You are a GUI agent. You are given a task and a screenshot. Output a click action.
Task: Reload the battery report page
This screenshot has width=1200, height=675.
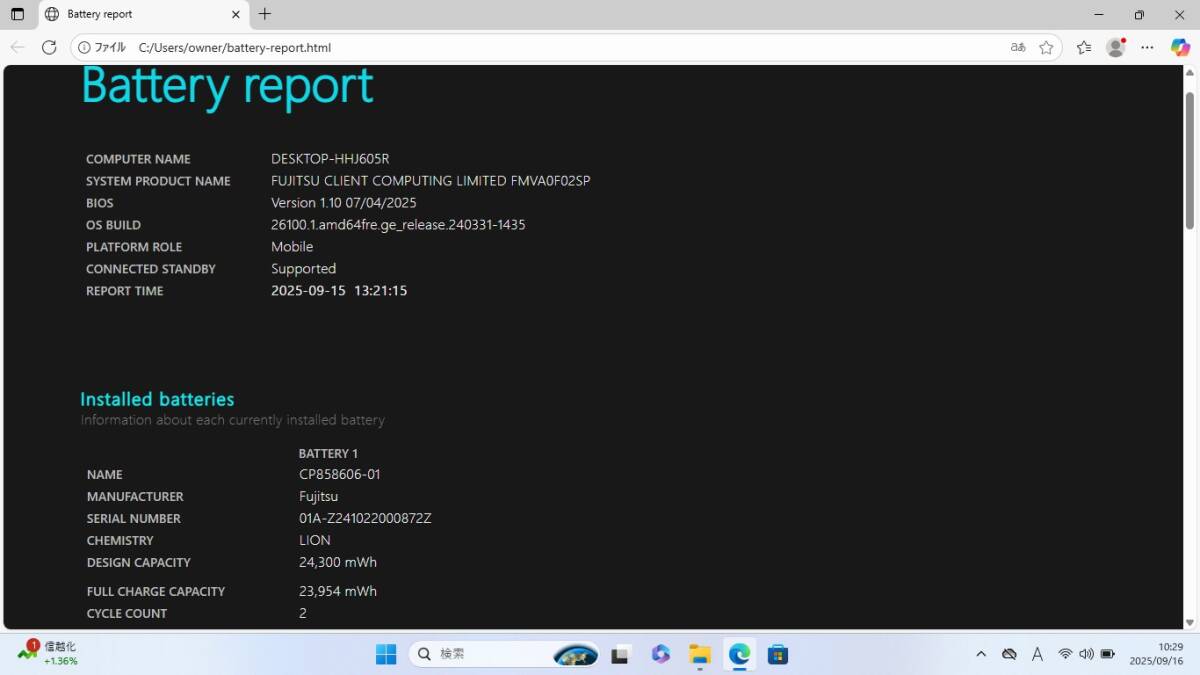pos(49,47)
